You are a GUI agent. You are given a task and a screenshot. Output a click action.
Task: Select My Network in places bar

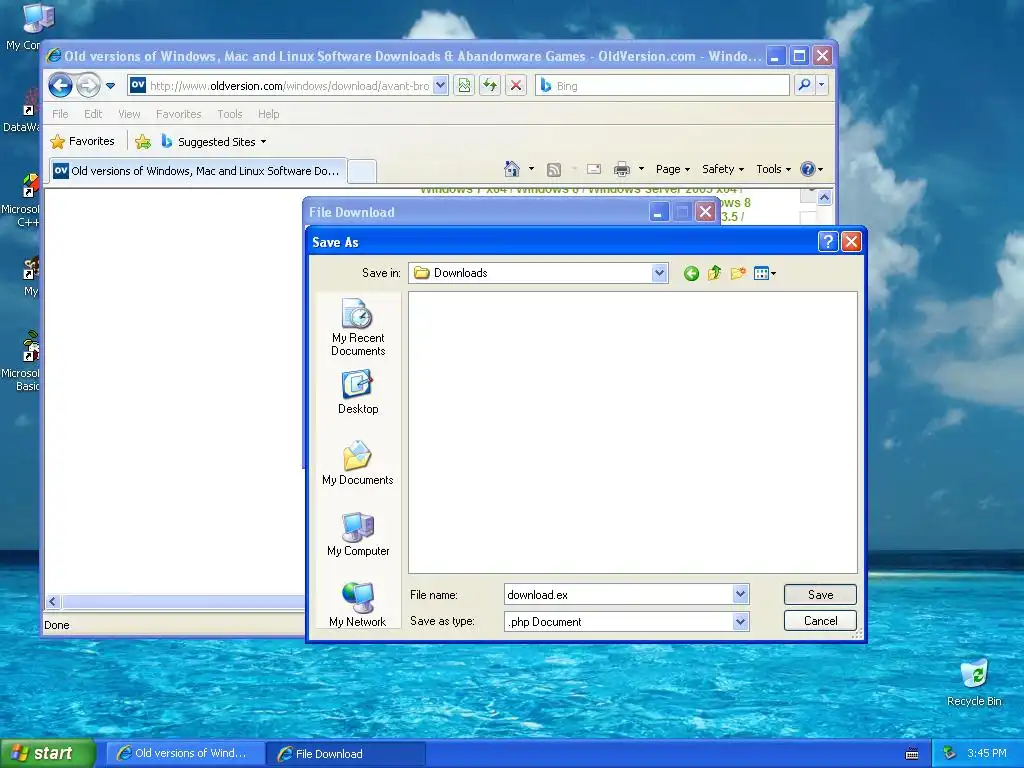click(358, 605)
